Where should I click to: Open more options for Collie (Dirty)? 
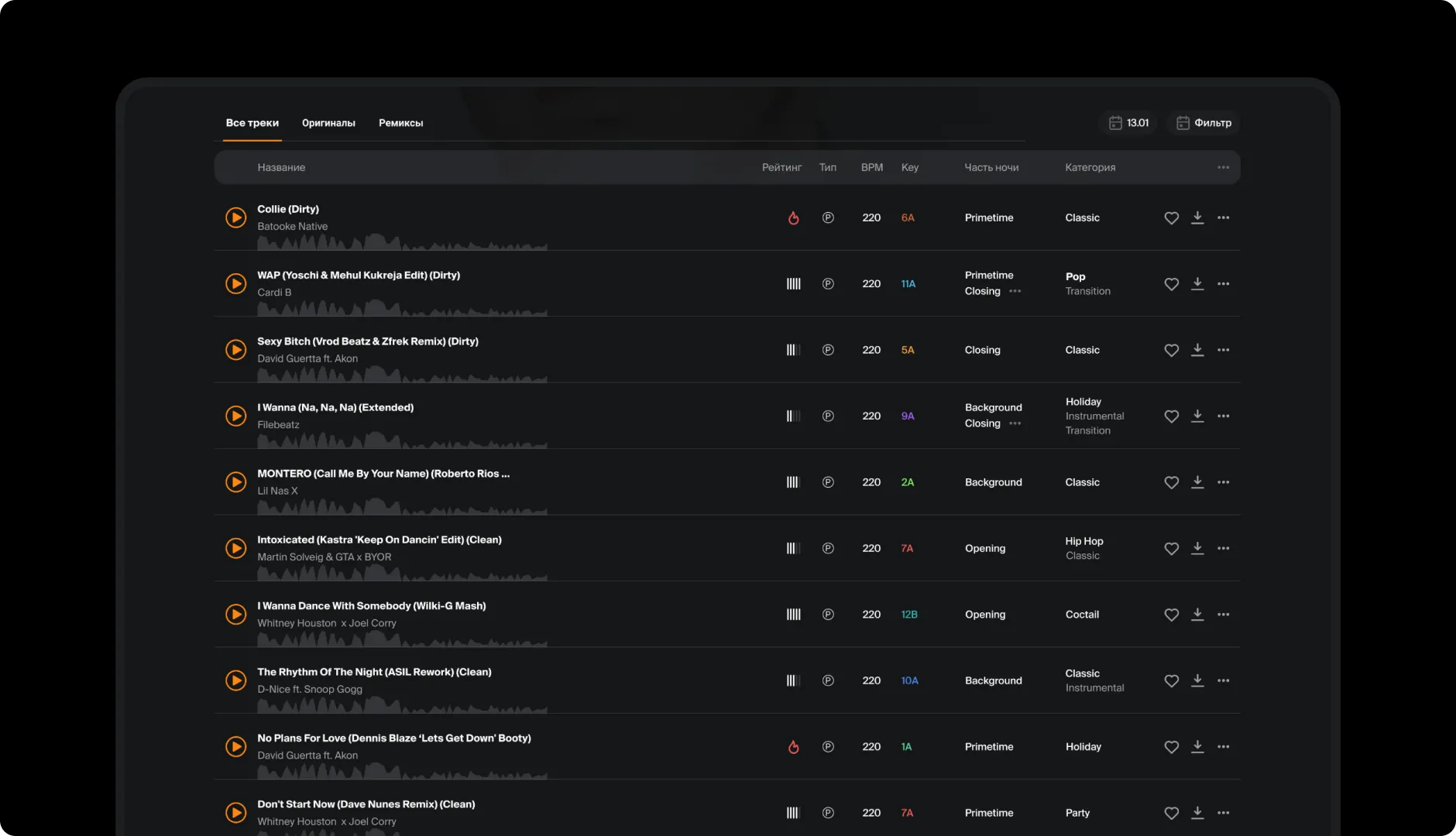[x=1224, y=218]
